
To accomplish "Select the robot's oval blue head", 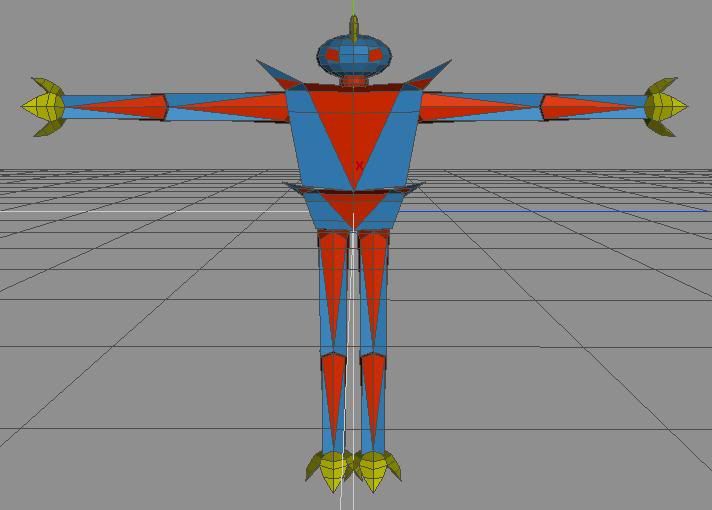I will 354,56.
